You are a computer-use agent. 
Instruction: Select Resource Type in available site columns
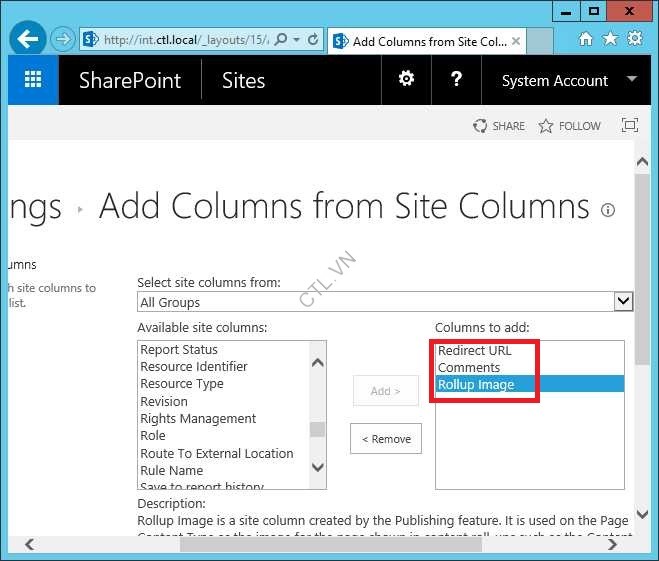point(182,384)
